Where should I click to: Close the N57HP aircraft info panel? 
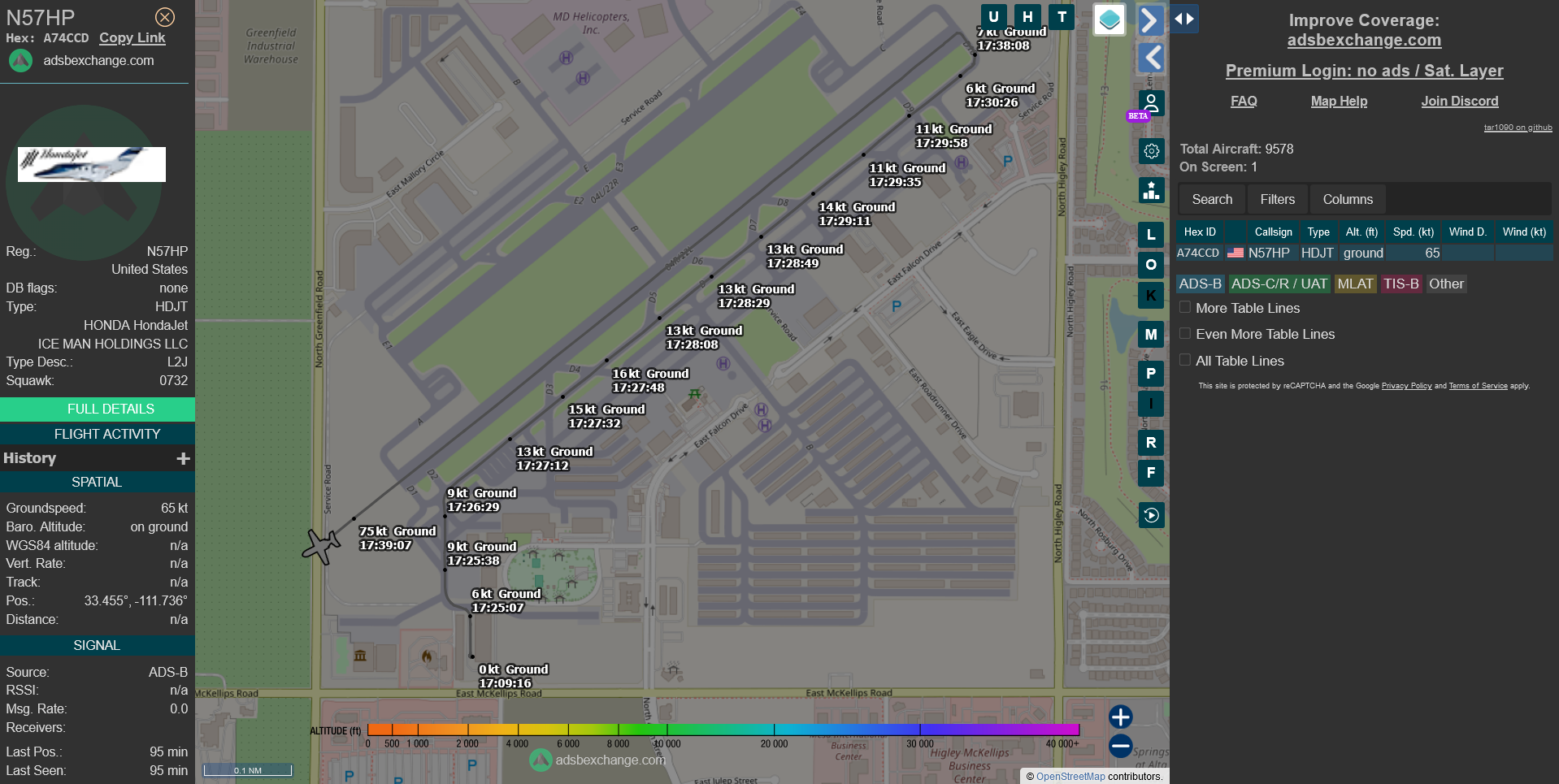coord(165,17)
